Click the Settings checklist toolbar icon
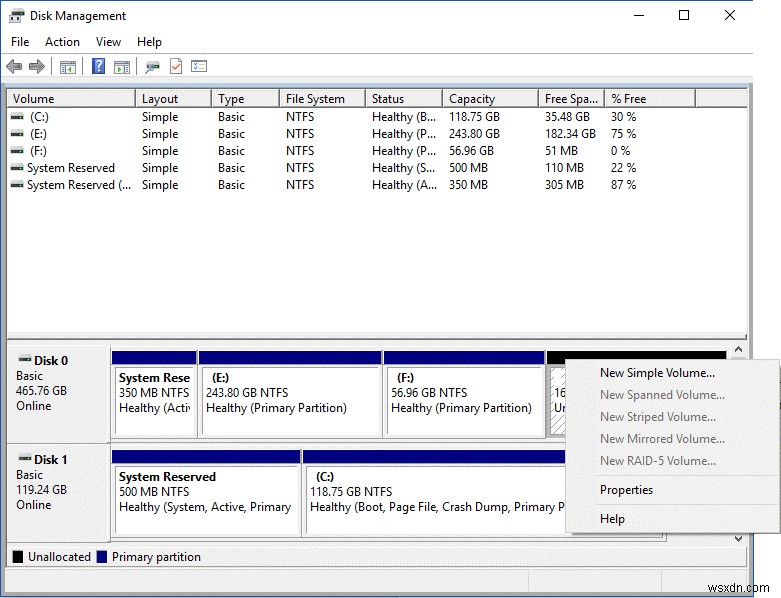The width and height of the screenshot is (781, 598). tap(199, 66)
